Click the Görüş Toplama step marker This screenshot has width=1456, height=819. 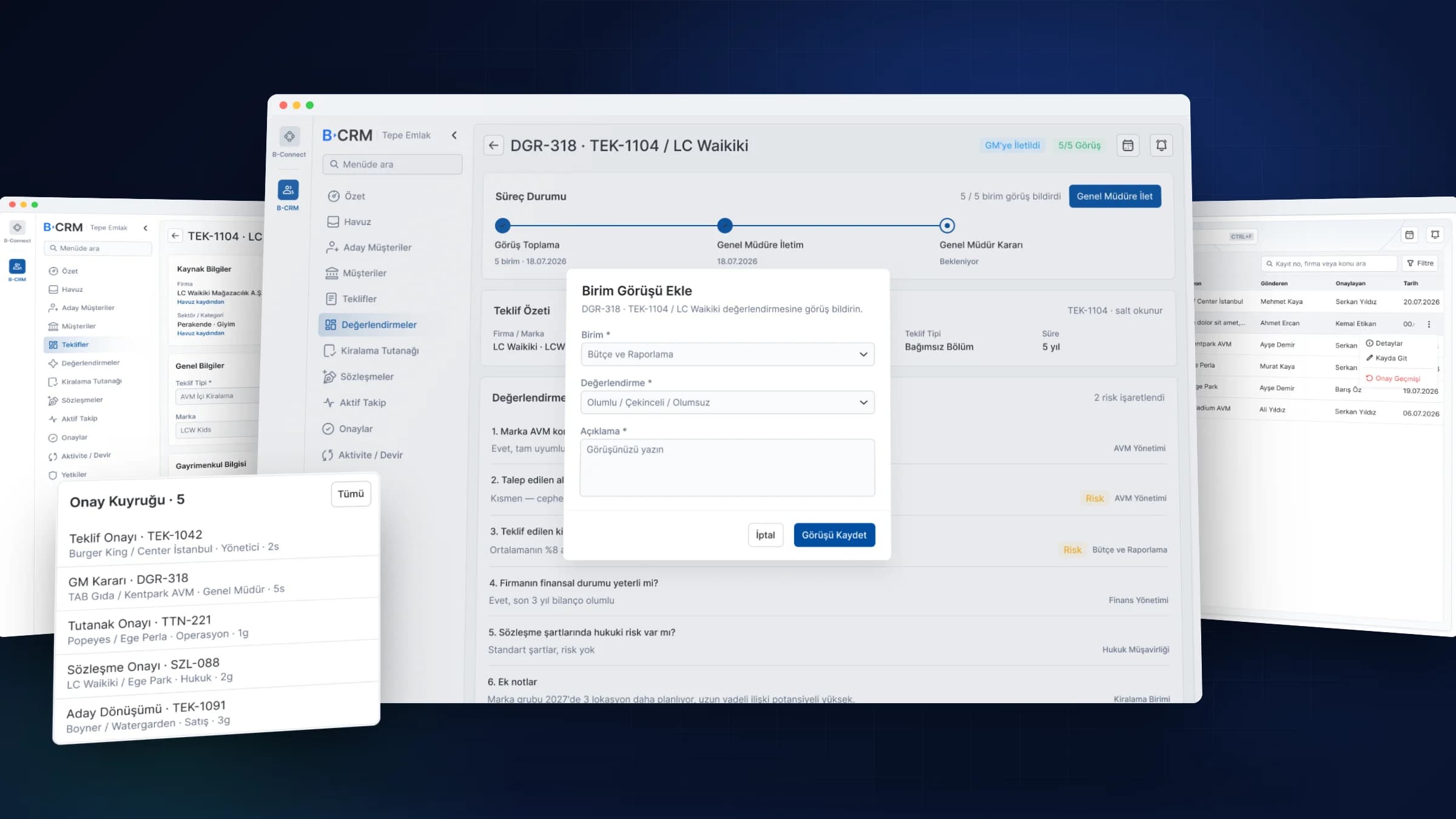[x=502, y=226]
